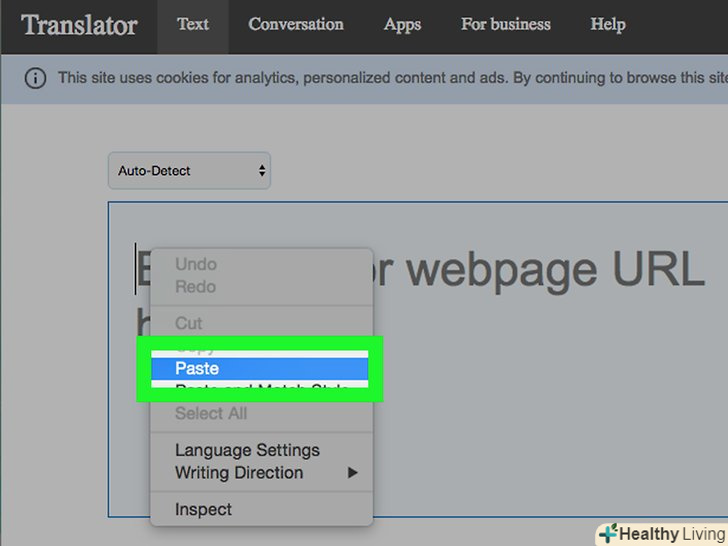Click the info icon in cookie banner

pyautogui.click(x=35, y=78)
